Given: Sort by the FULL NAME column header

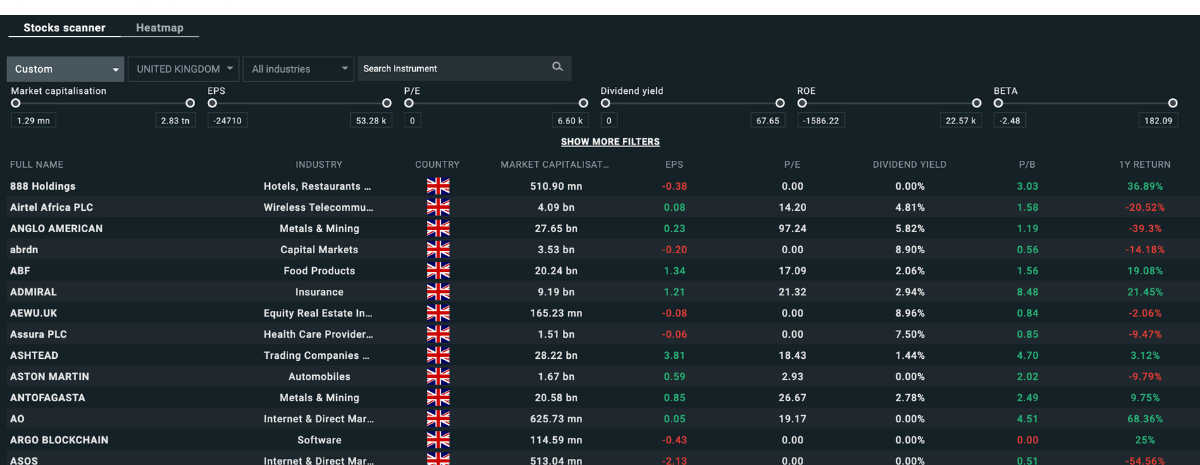Looking at the screenshot, I should 36,165.
